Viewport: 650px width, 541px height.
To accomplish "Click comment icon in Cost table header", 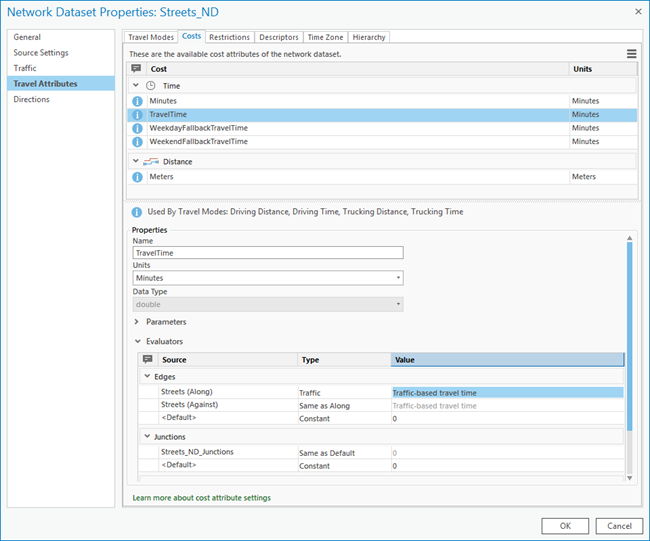I will [137, 69].
